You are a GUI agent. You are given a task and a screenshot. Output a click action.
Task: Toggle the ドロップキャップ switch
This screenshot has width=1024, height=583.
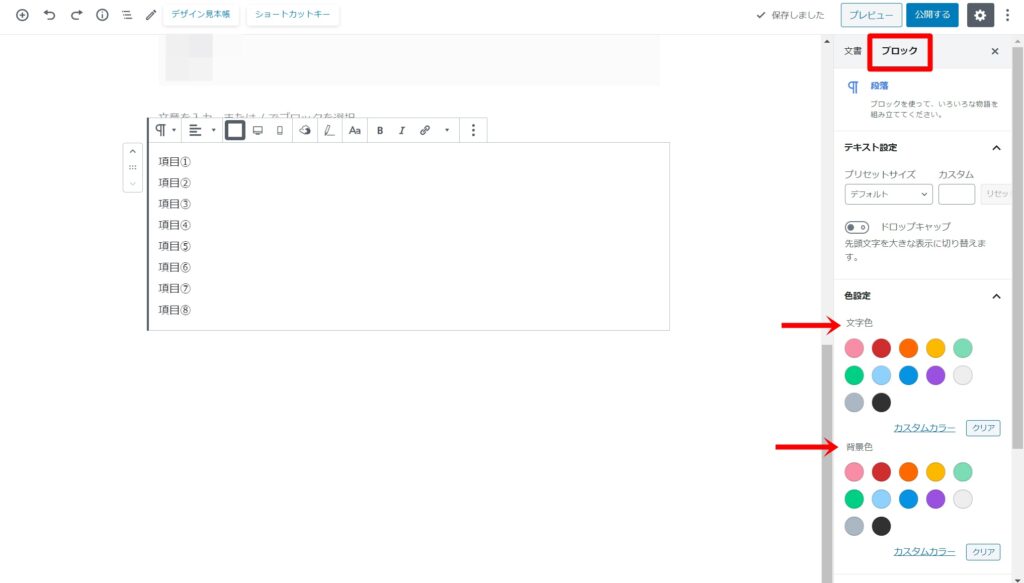856,227
